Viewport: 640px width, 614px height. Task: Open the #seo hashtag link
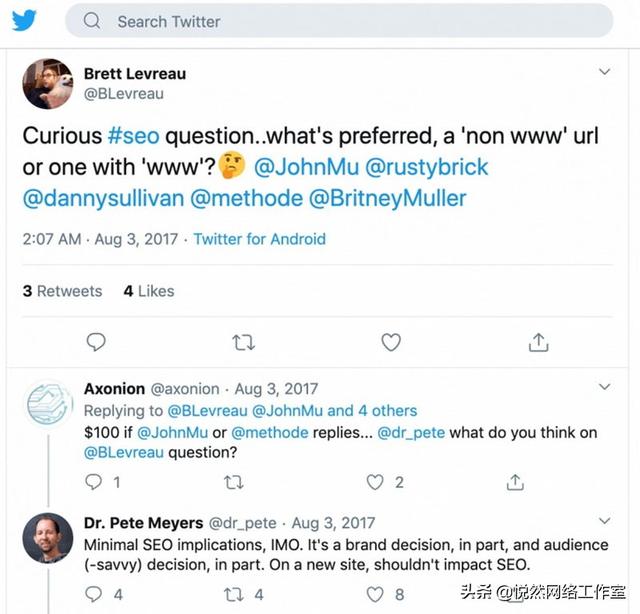pyautogui.click(x=134, y=135)
